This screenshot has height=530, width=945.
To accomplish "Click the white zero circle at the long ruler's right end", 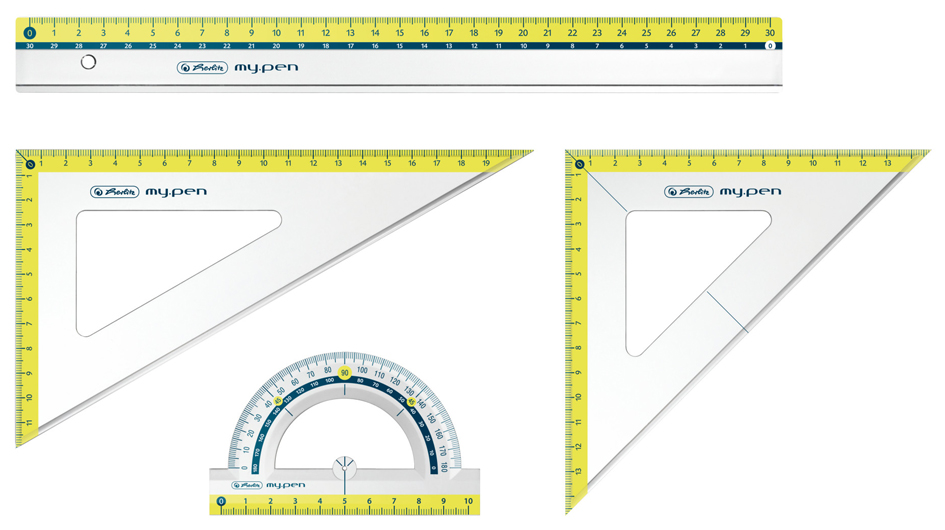I will (x=769, y=46).
